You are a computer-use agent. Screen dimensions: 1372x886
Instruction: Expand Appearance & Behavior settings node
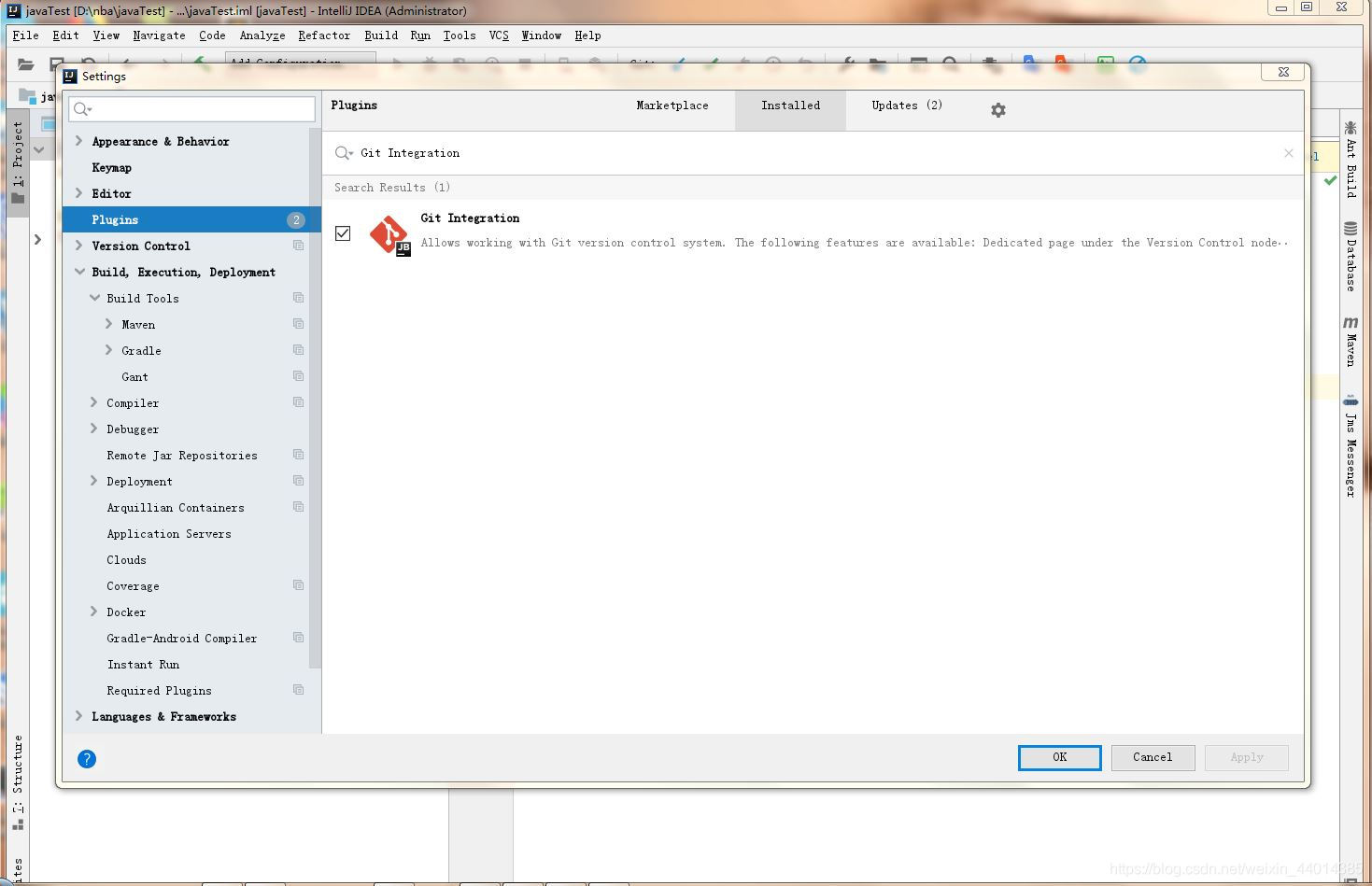[79, 141]
